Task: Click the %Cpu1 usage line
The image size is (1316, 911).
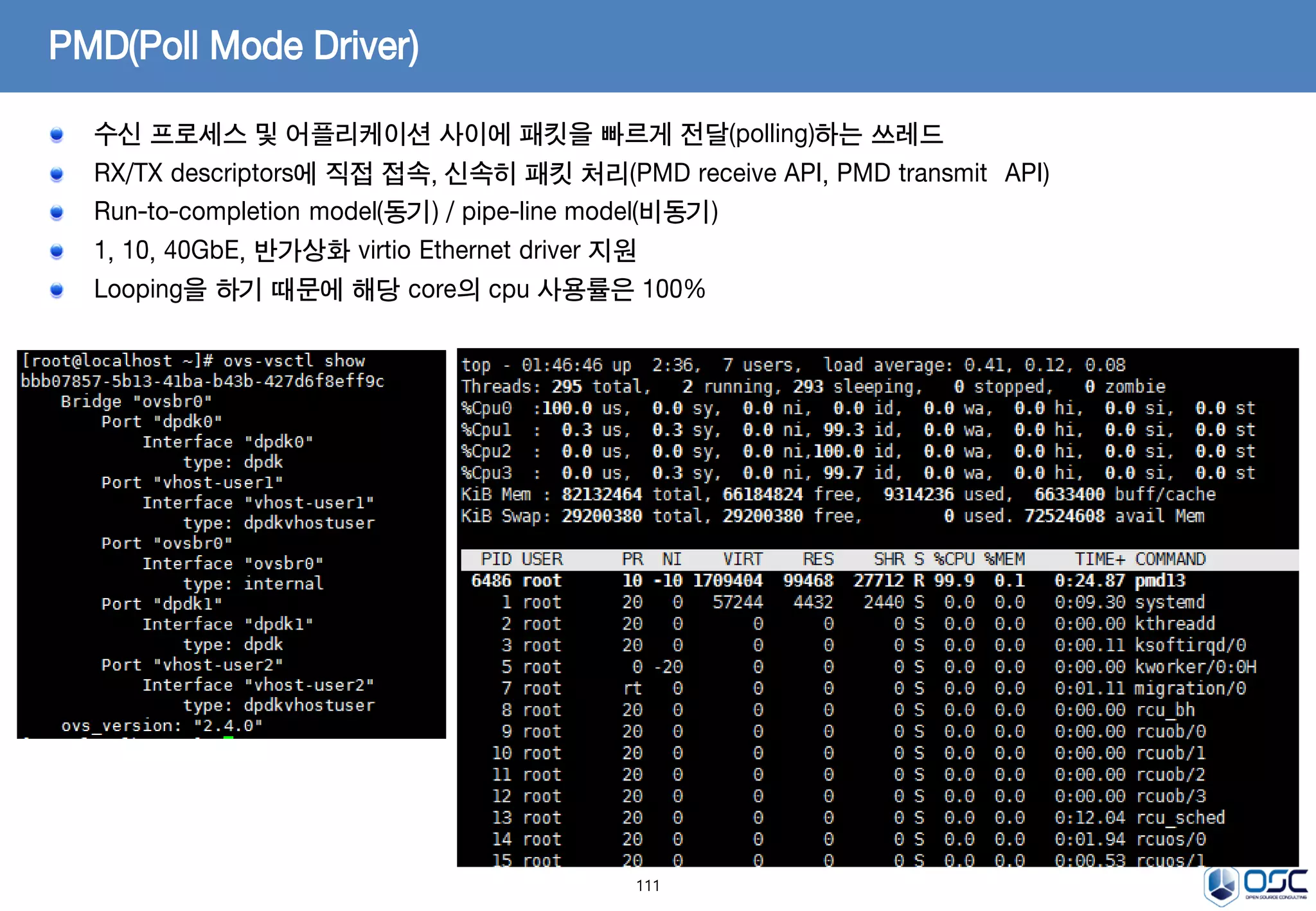Action: pos(858,430)
